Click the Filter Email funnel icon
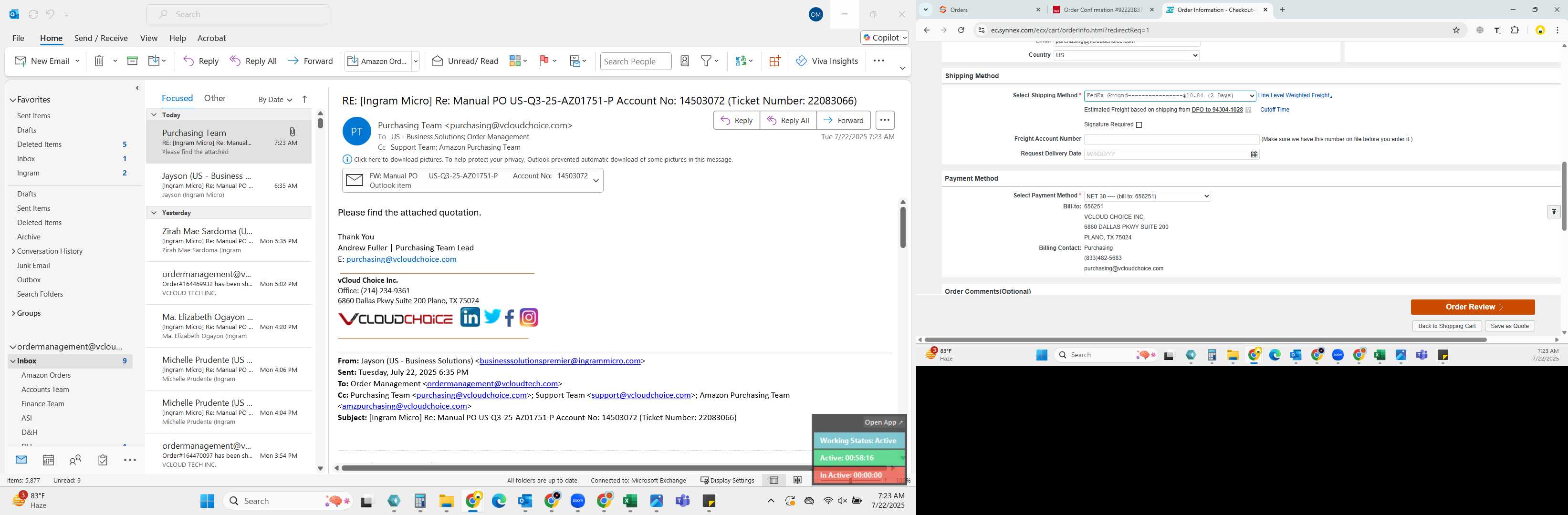The width and height of the screenshot is (1568, 515). pyautogui.click(x=706, y=61)
